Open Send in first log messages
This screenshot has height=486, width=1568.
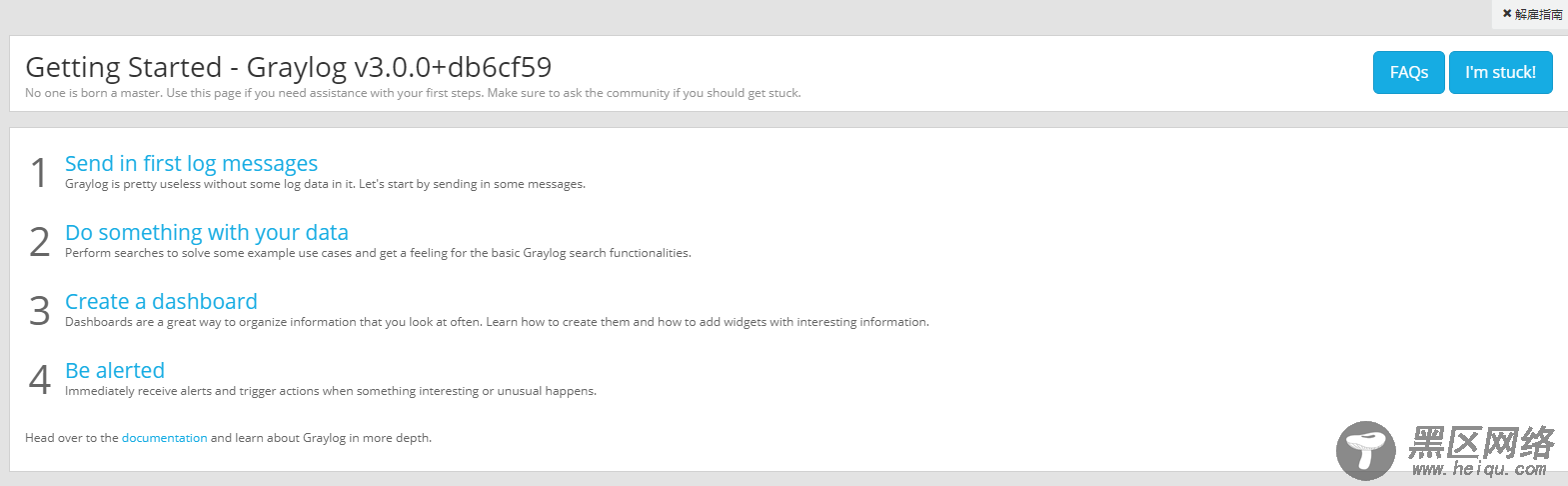point(191,163)
